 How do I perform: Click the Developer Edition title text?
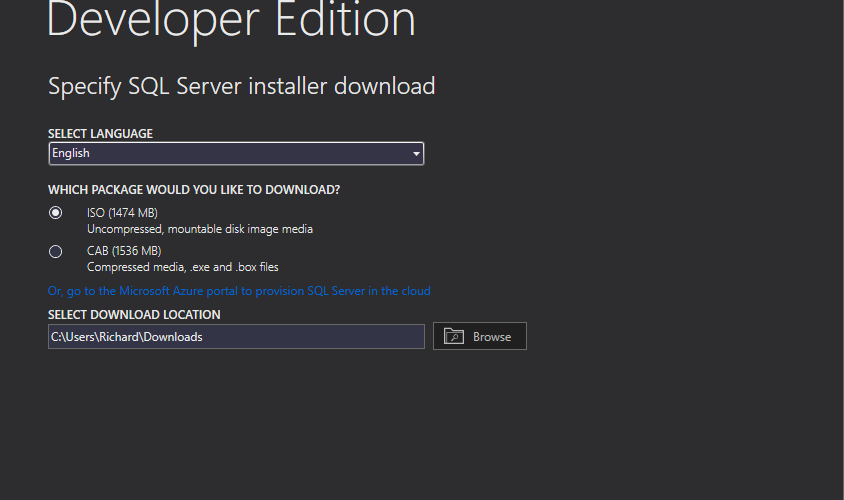point(231,22)
